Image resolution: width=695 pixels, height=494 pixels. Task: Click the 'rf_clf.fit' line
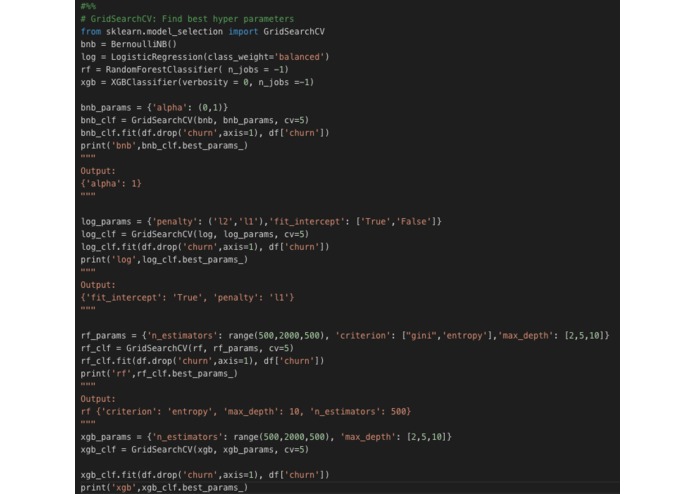(x=202, y=361)
